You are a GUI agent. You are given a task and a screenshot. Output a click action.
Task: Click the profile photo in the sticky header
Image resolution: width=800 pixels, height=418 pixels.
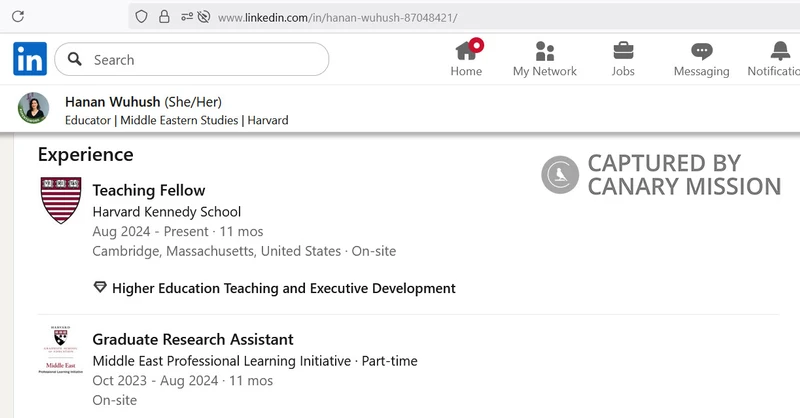click(x=33, y=108)
